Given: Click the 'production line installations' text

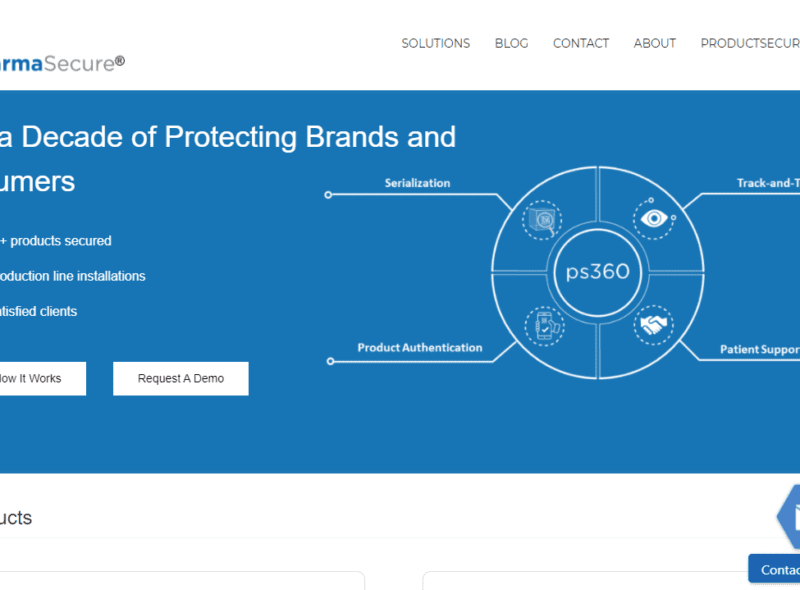Looking at the screenshot, I should pyautogui.click(x=72, y=276).
